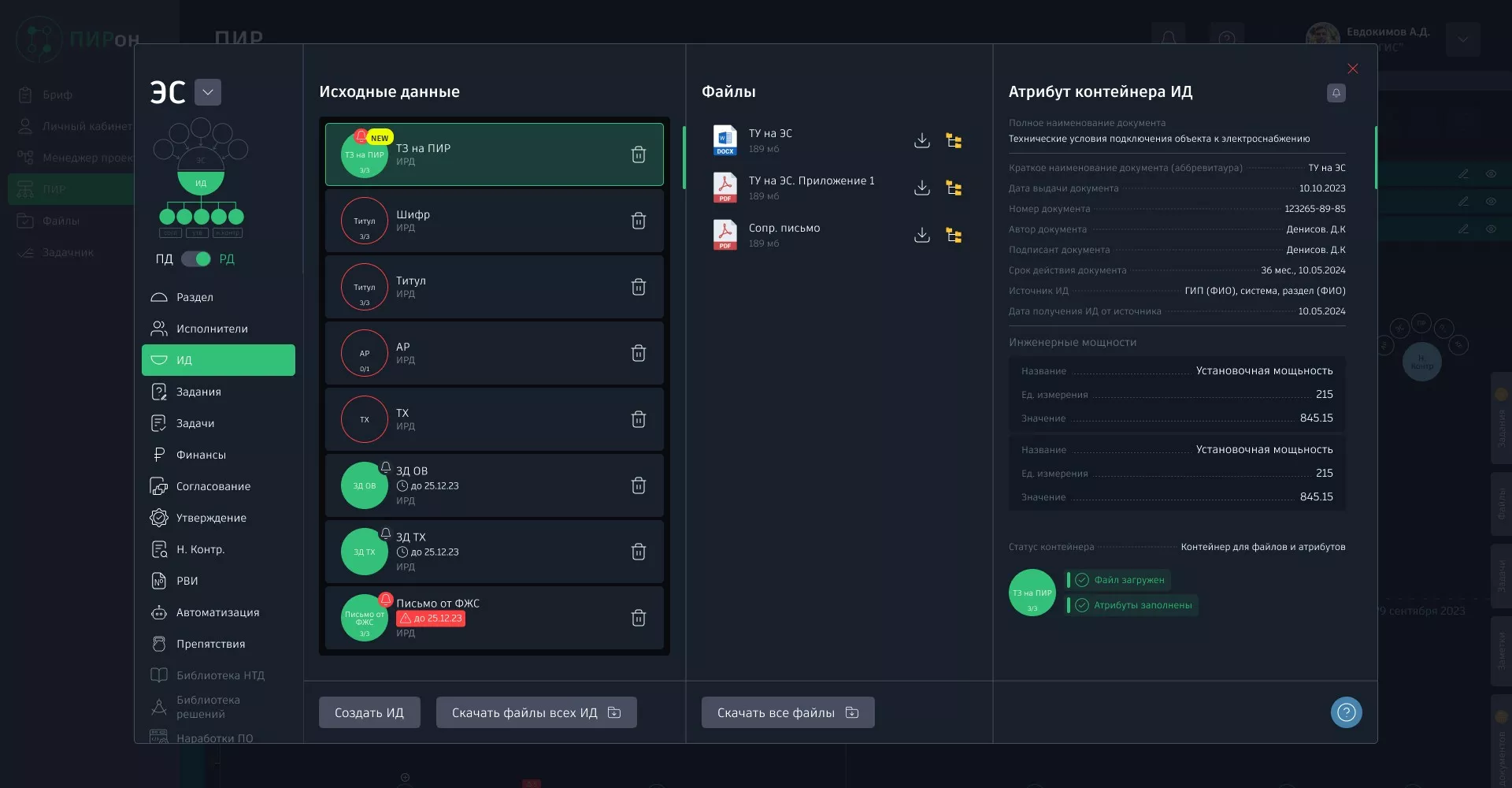The width and height of the screenshot is (1512, 788).
Task: Open the help question mark button
Action: pyautogui.click(x=1346, y=712)
